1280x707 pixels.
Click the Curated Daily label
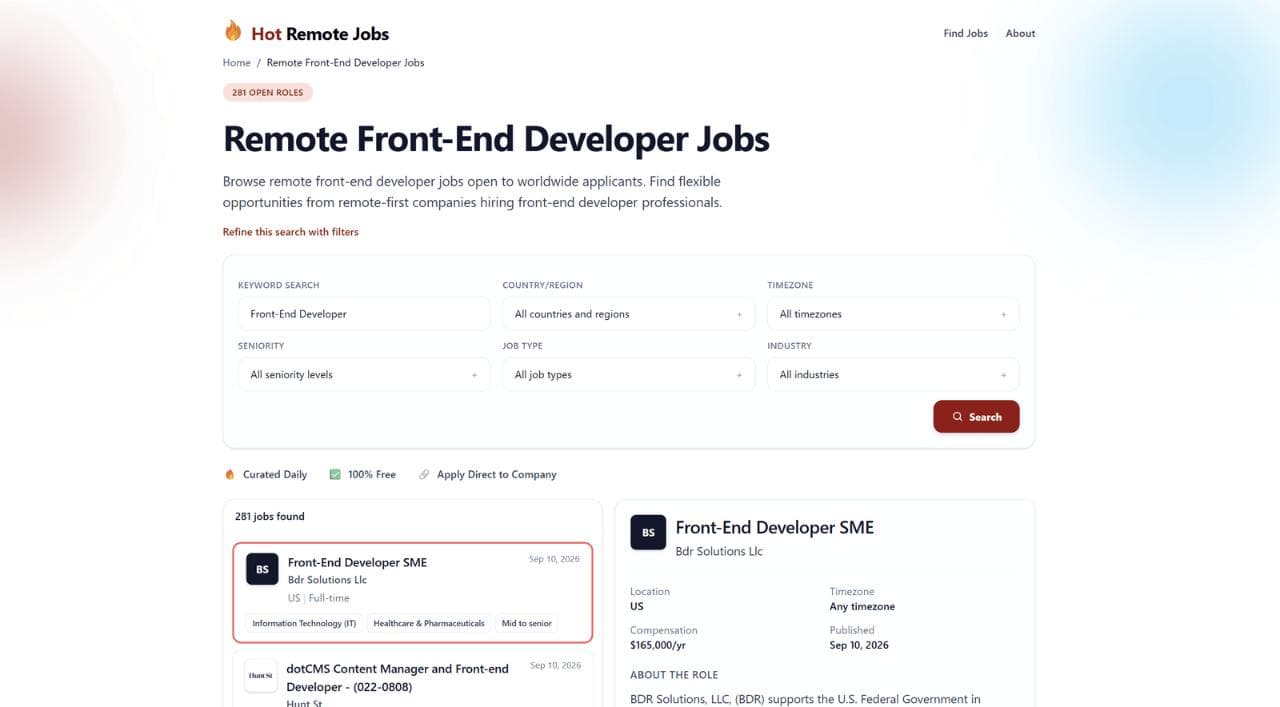pos(275,474)
